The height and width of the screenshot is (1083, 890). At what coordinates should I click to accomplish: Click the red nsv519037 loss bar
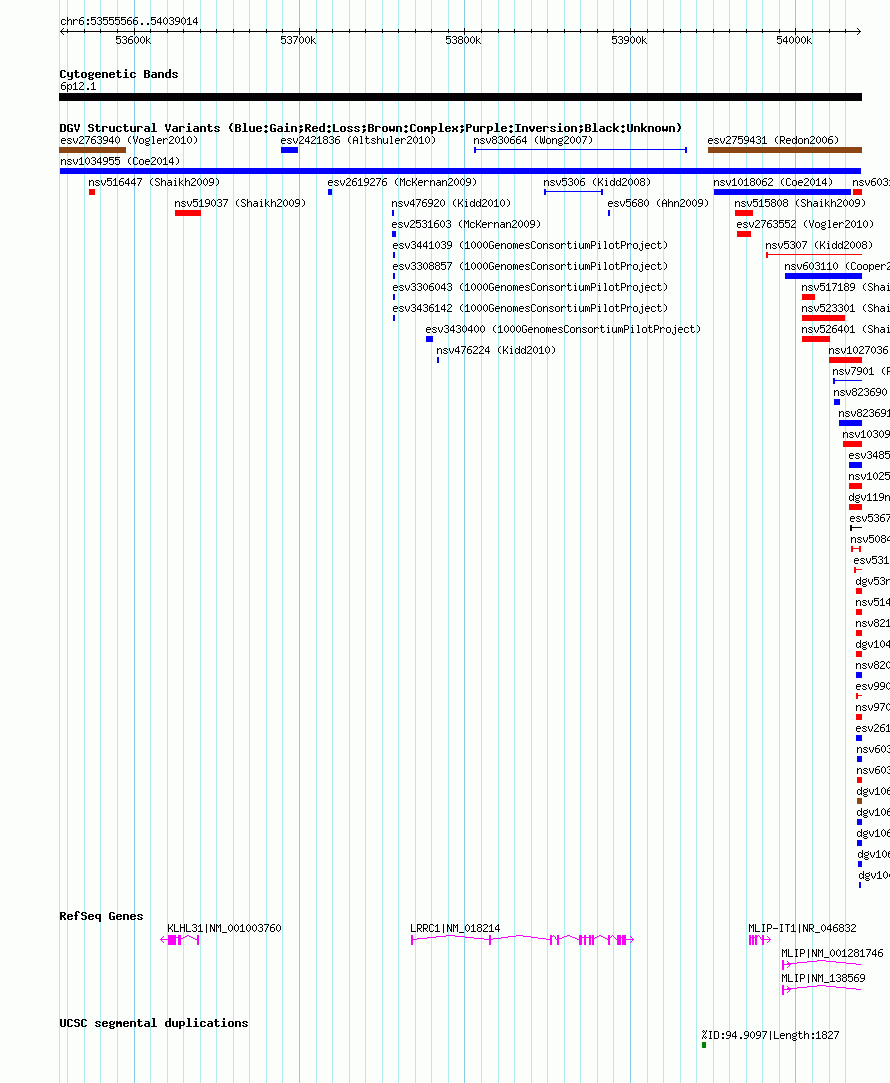pos(188,213)
